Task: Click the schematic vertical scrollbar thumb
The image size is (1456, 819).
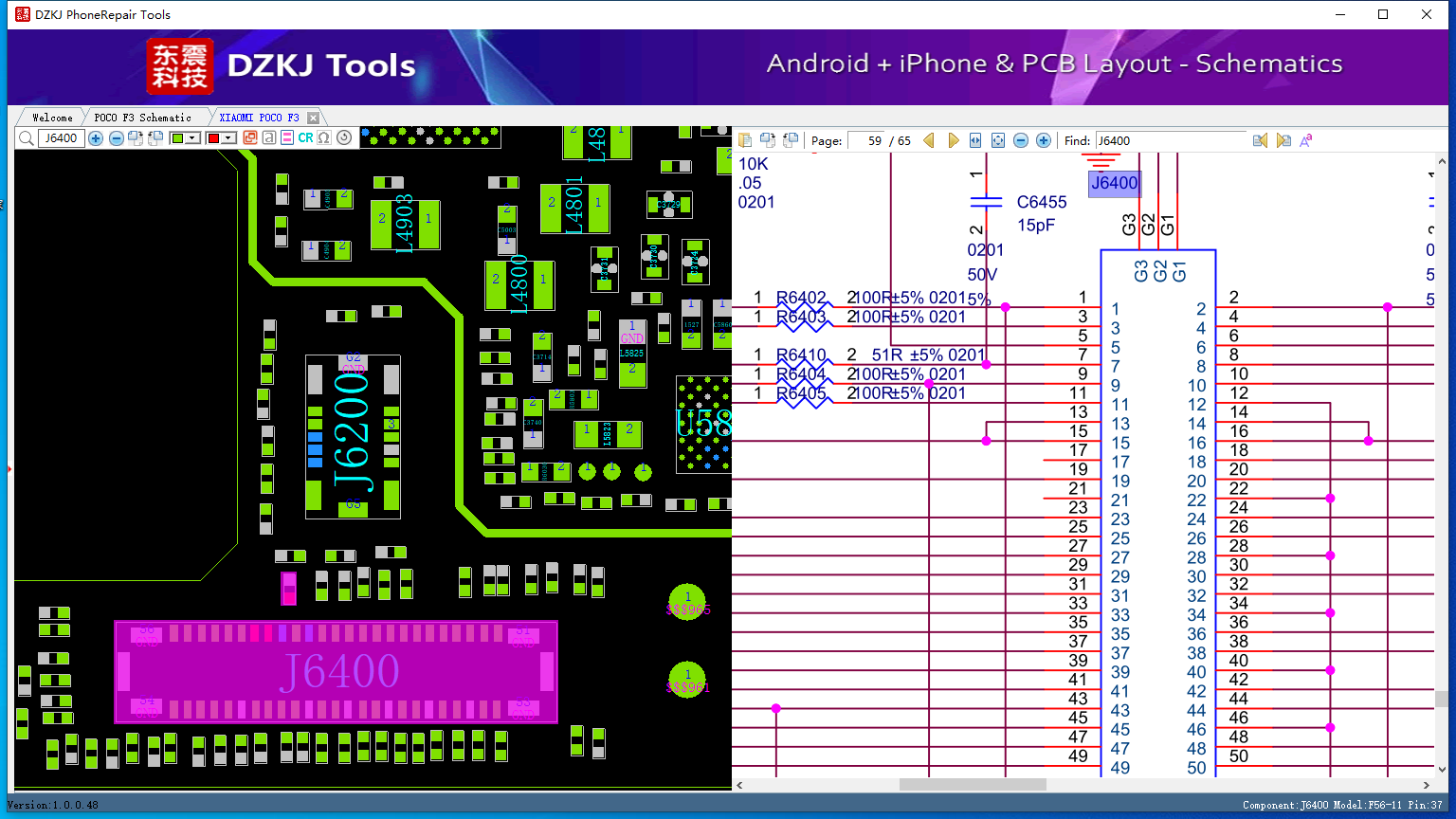Action: click(x=1441, y=699)
